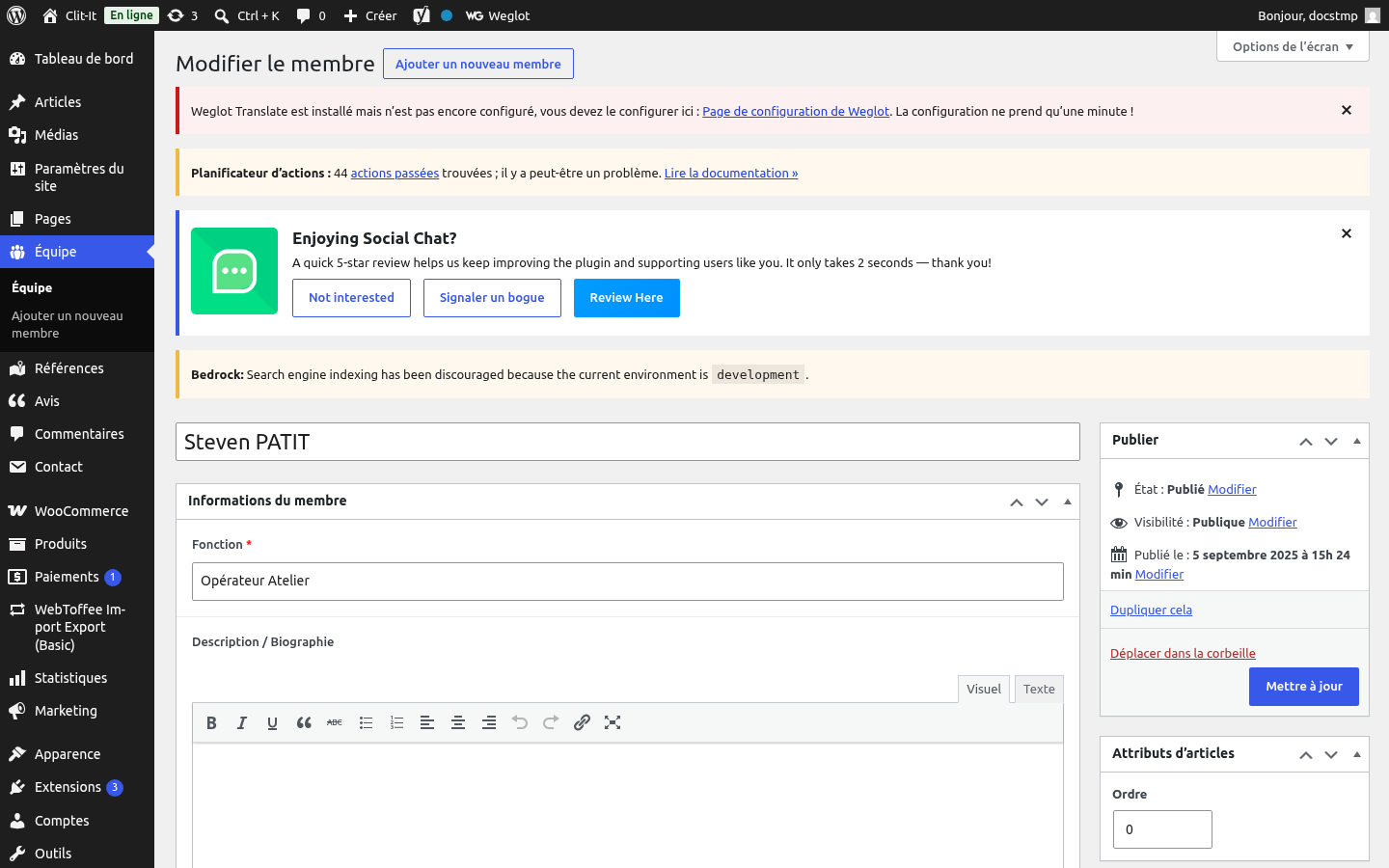Viewport: 1389px width, 868px height.
Task: Toggle the Informations du membre panel
Action: pos(1068,502)
